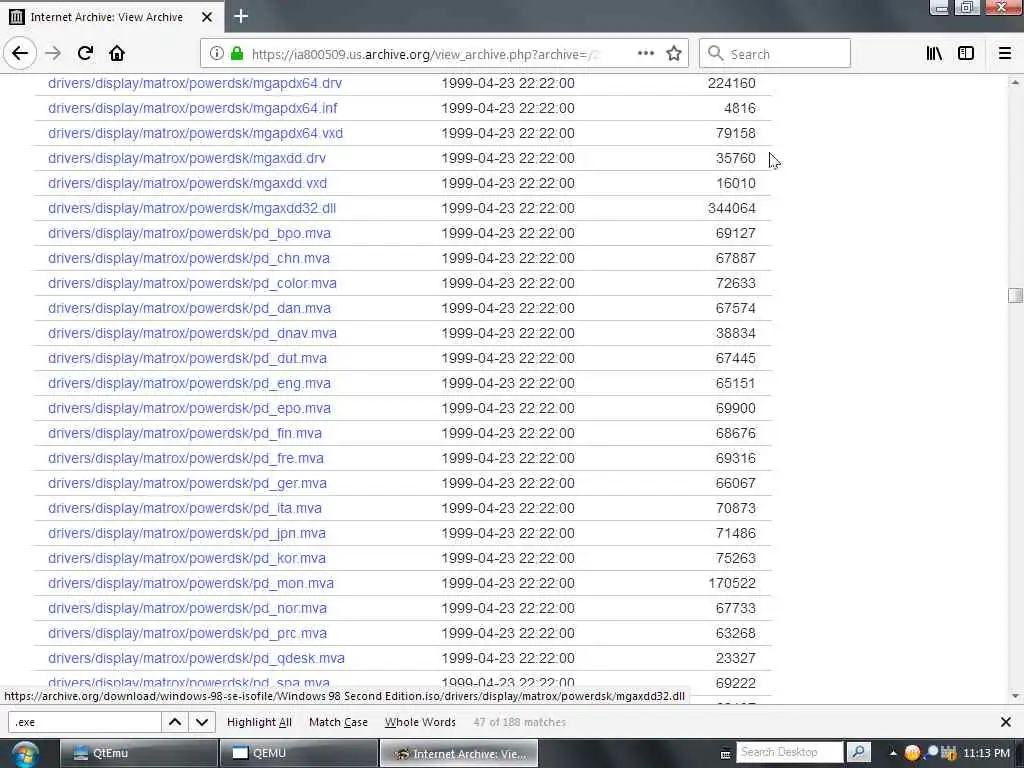Close the find bar
This screenshot has height=768, width=1024.
[1006, 722]
